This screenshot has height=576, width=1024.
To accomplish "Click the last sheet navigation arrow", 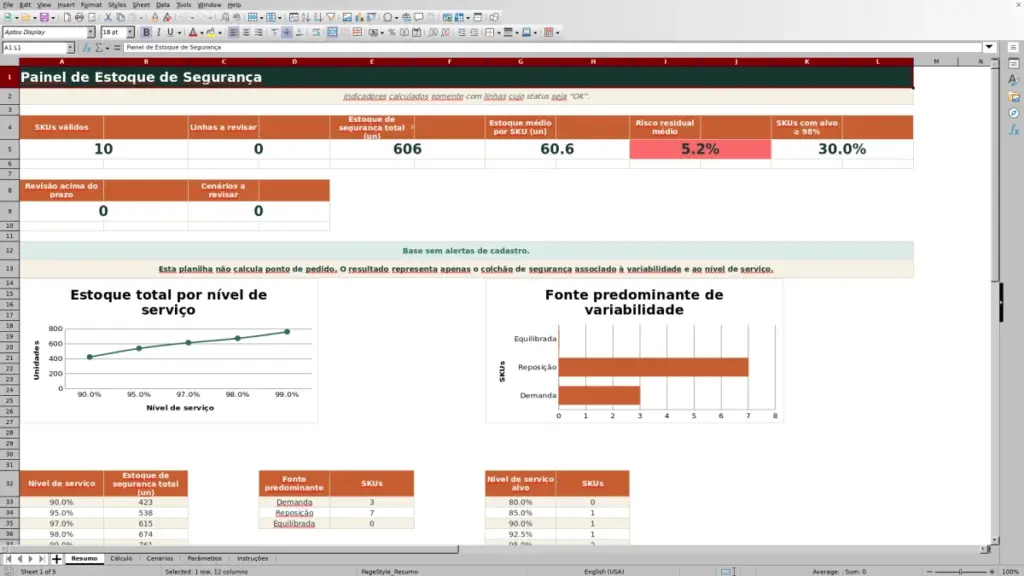I will click(41, 559).
